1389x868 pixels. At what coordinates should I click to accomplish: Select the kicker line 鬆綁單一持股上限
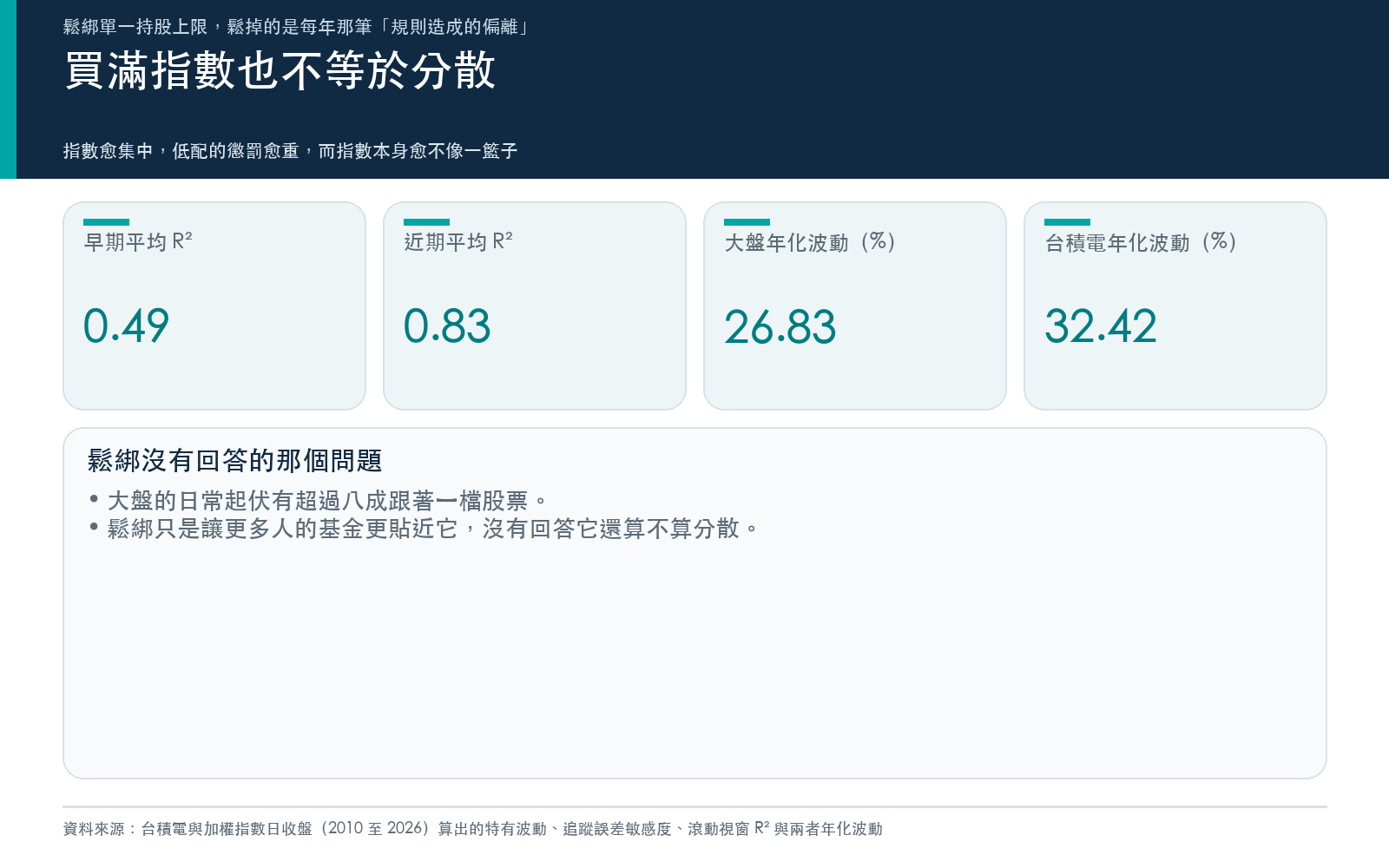[x=298, y=27]
